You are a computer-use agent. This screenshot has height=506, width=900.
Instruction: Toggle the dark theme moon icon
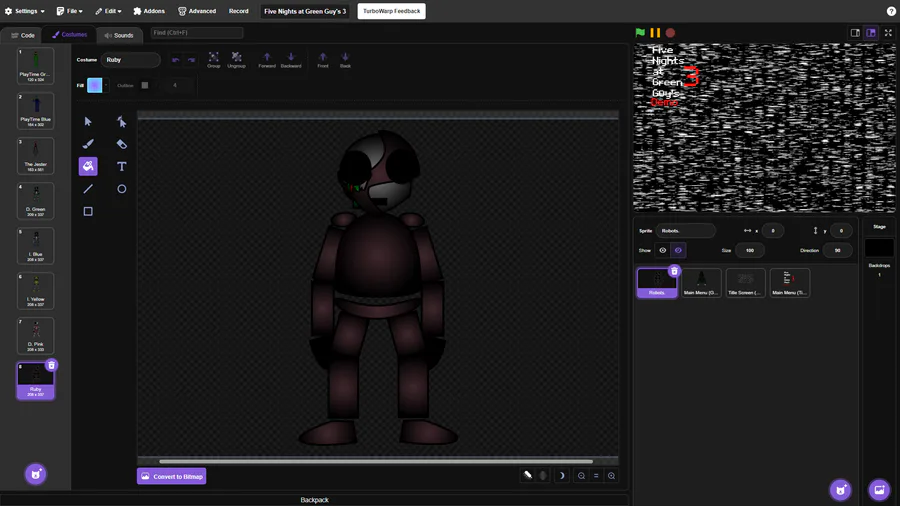coord(561,476)
